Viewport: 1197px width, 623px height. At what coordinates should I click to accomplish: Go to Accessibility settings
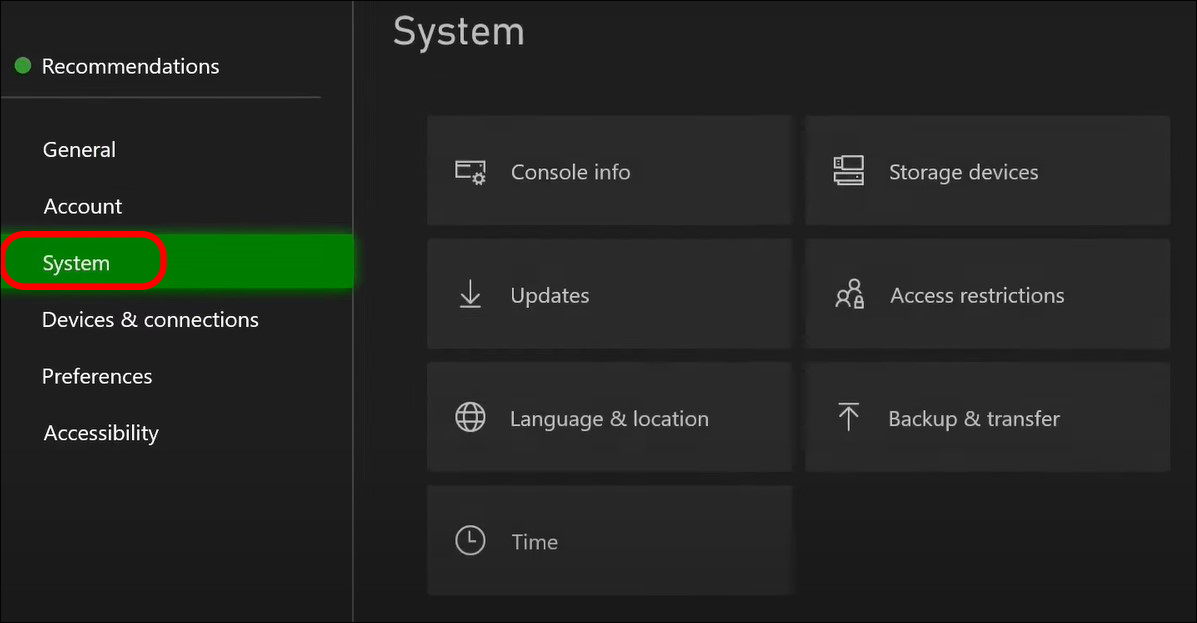[100, 432]
